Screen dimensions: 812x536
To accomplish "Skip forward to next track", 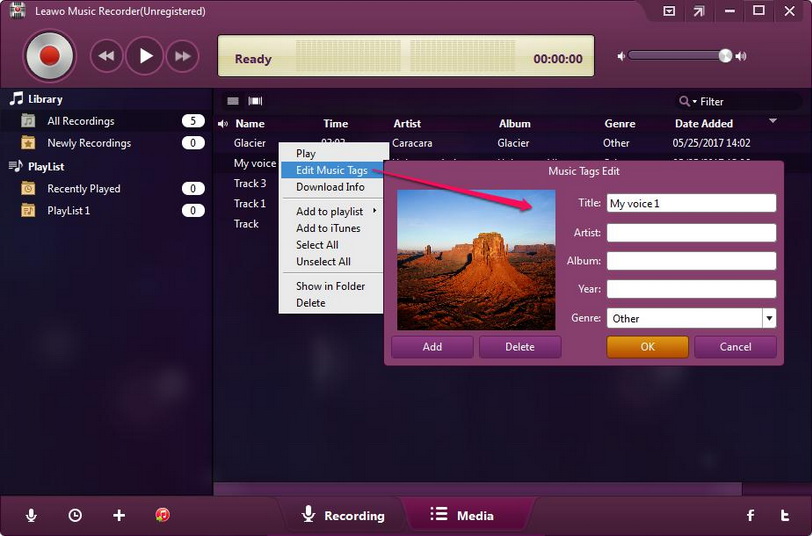I will (182, 56).
